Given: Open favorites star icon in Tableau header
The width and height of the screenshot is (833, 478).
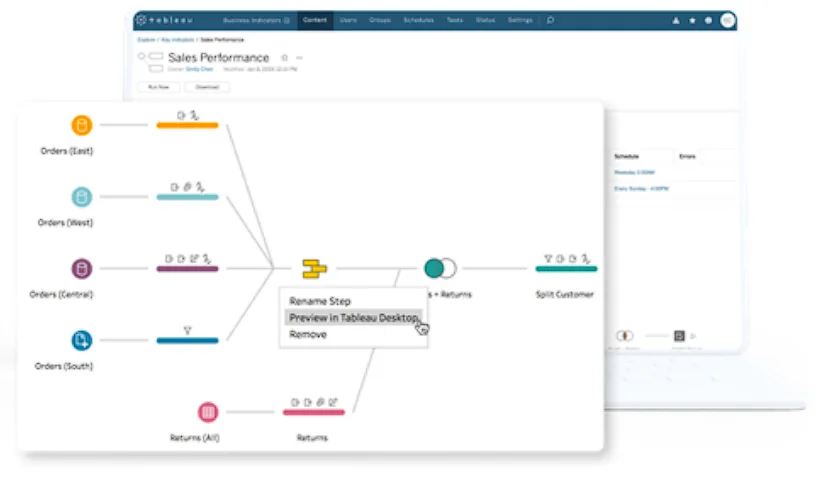Looking at the screenshot, I should click(x=692, y=21).
